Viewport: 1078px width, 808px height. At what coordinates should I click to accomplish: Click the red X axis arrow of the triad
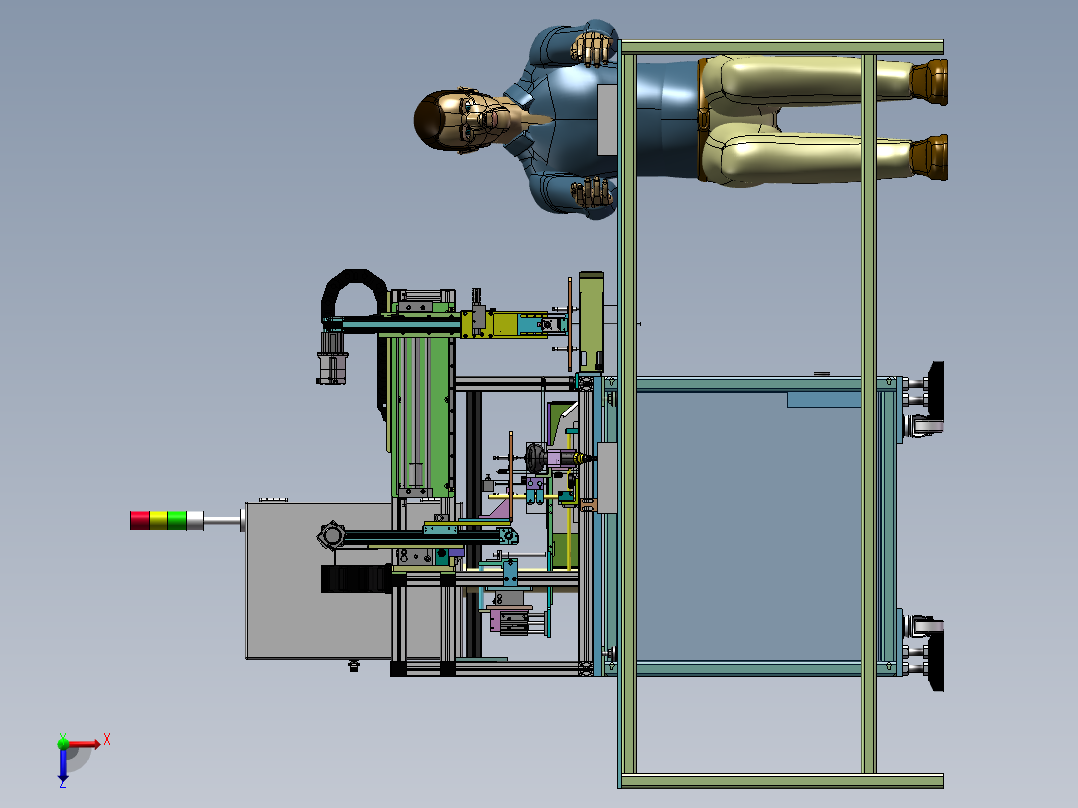click(84, 744)
